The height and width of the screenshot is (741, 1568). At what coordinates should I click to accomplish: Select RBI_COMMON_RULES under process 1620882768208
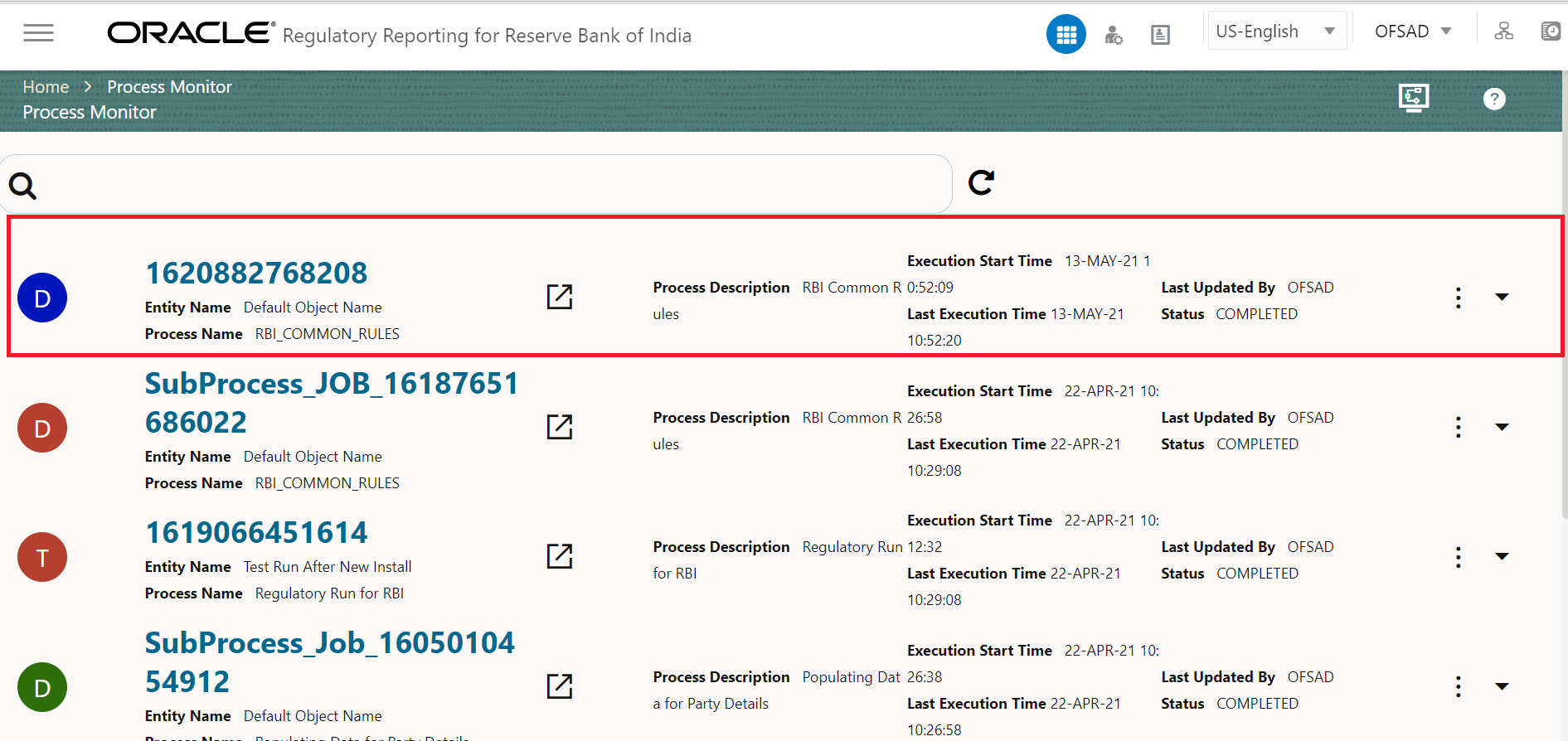(327, 334)
